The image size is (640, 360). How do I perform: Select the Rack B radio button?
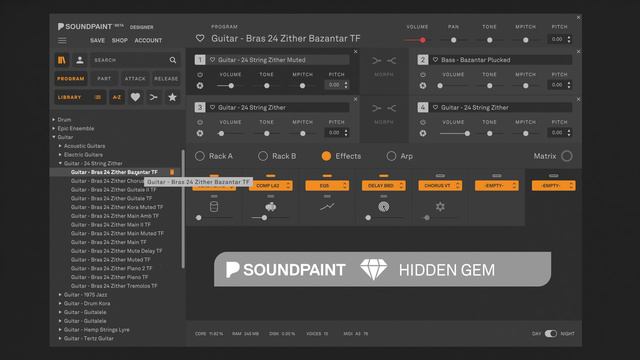click(x=263, y=156)
